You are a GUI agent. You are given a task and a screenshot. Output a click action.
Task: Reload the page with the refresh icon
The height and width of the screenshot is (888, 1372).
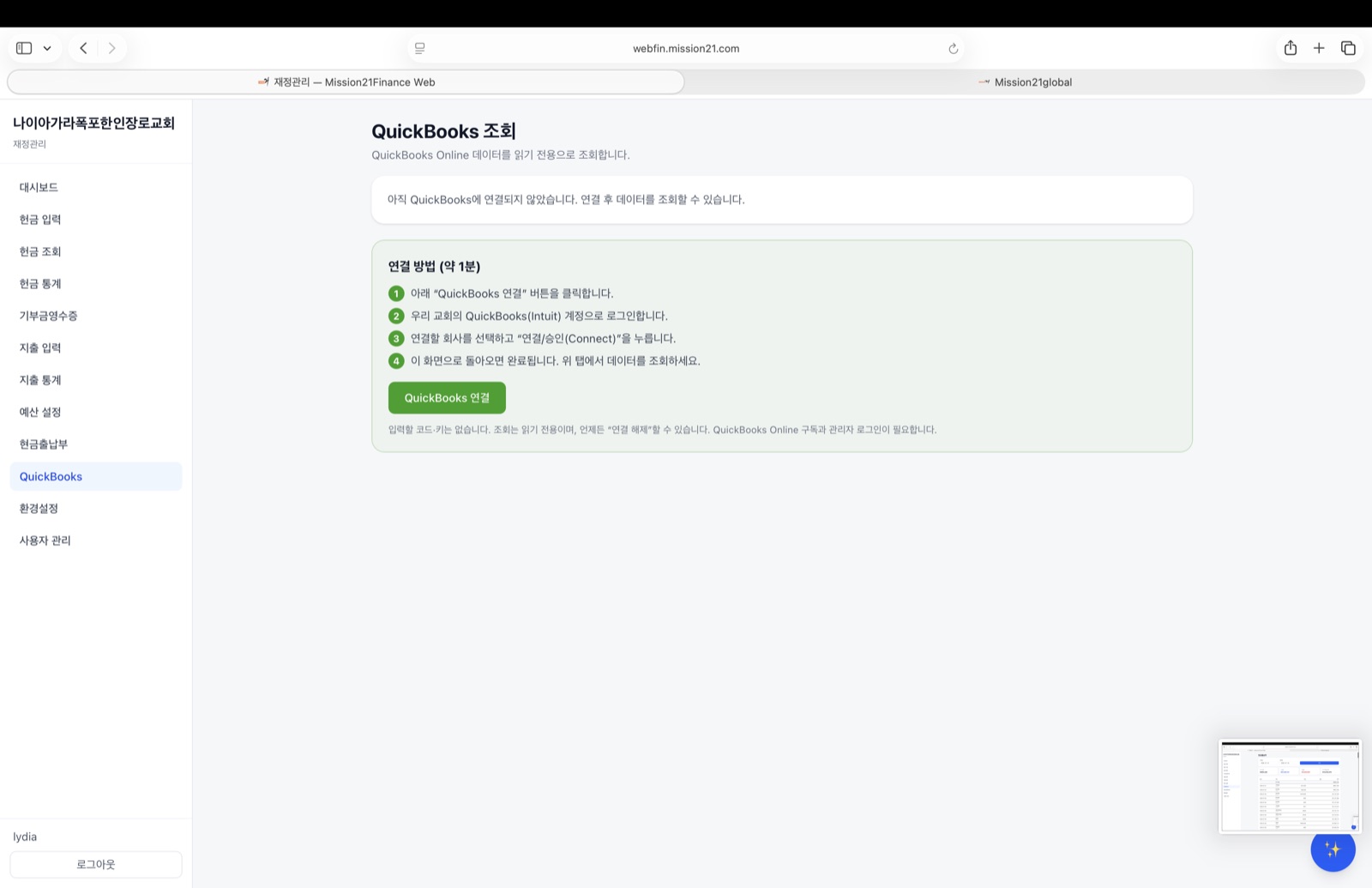click(953, 49)
